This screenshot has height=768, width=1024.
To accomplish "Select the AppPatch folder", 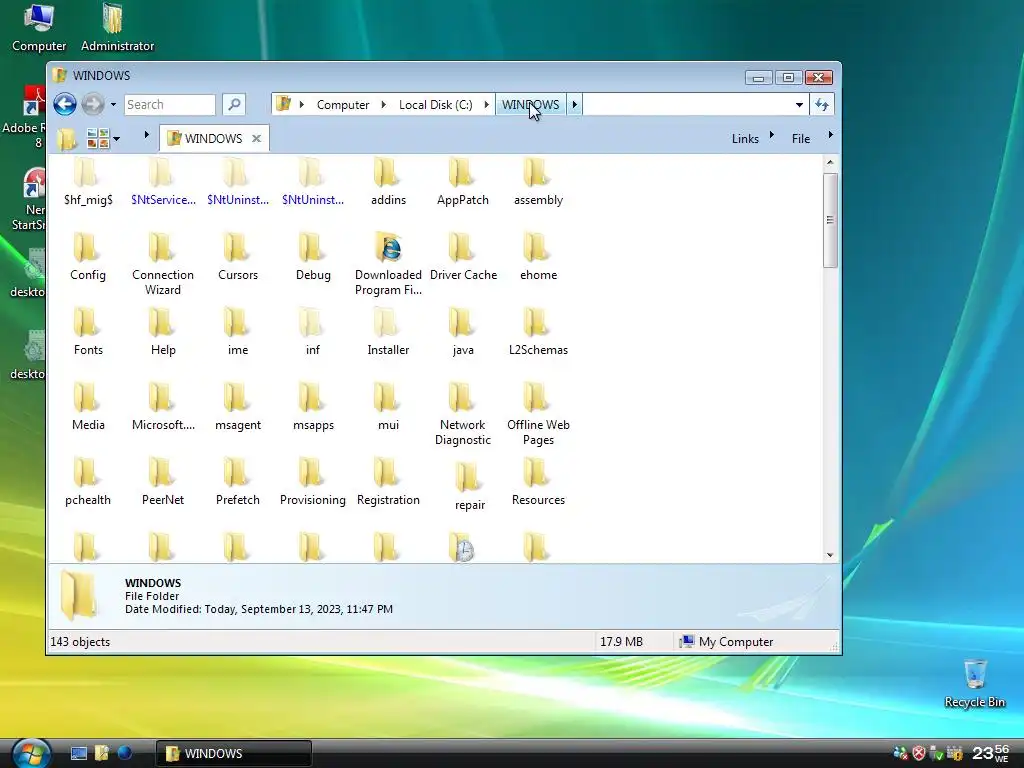I will (462, 182).
